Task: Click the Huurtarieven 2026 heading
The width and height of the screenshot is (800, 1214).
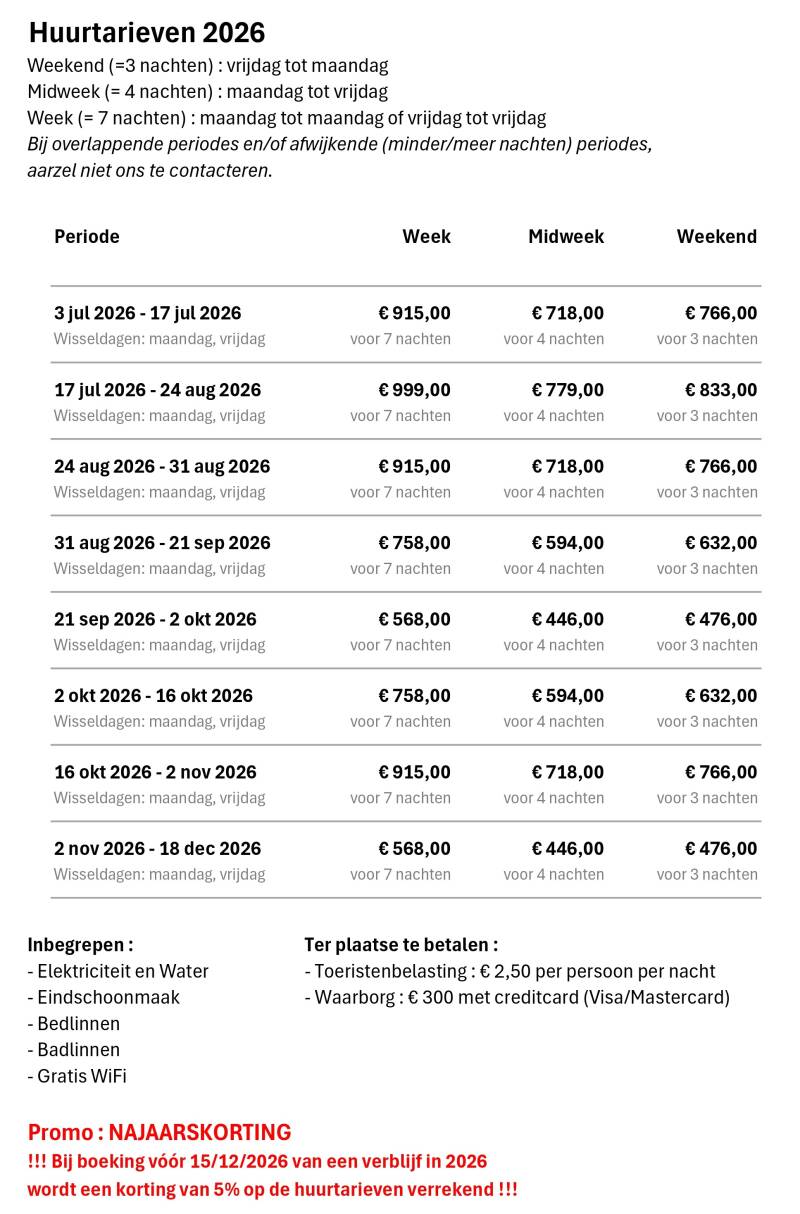Action: (147, 33)
